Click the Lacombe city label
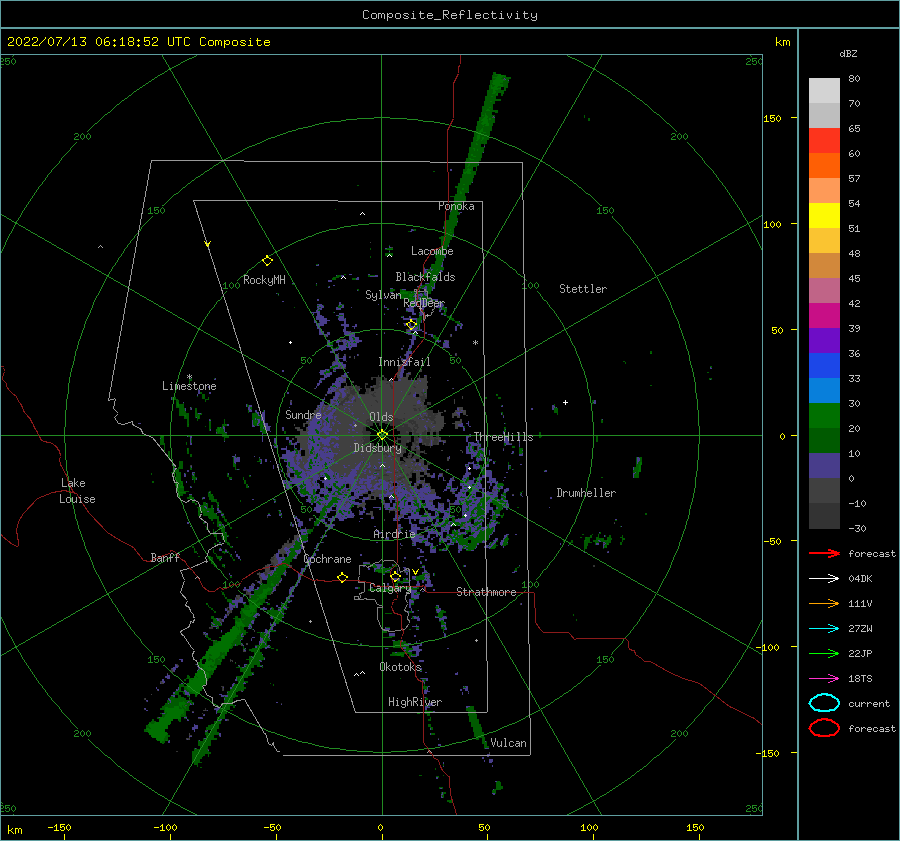The height and width of the screenshot is (841, 900). pos(432,251)
